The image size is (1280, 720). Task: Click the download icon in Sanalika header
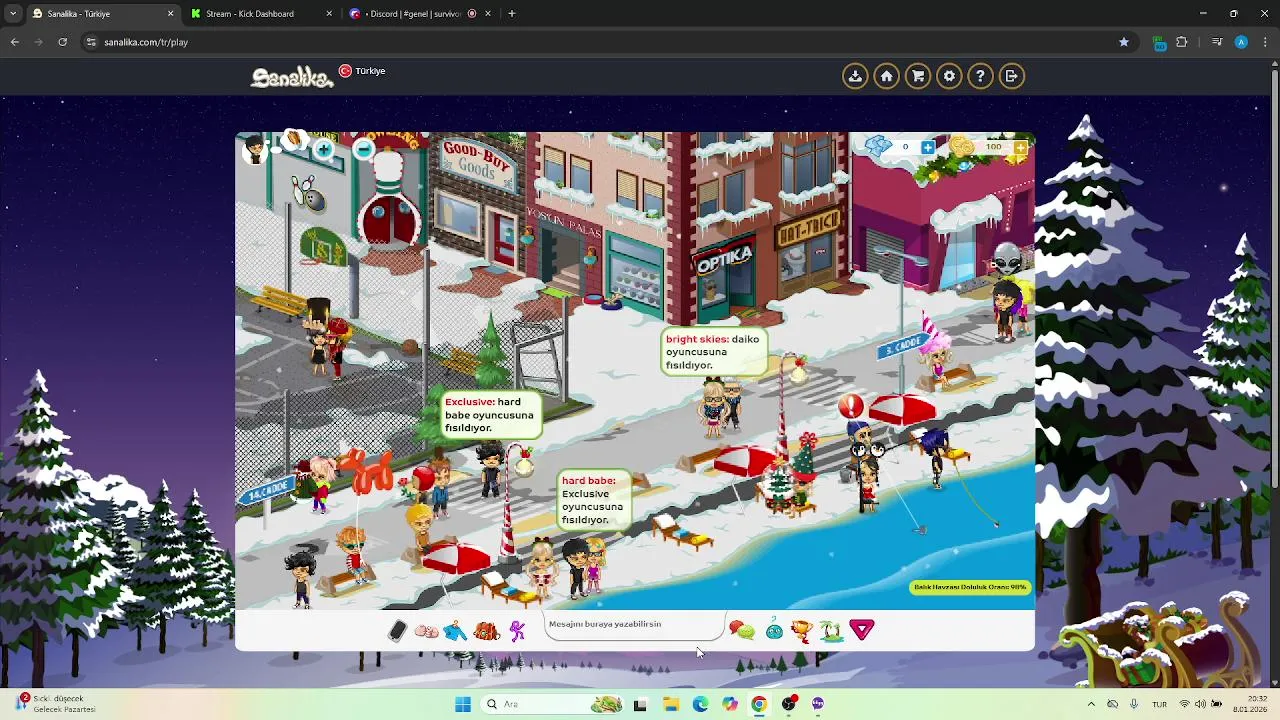[855, 76]
